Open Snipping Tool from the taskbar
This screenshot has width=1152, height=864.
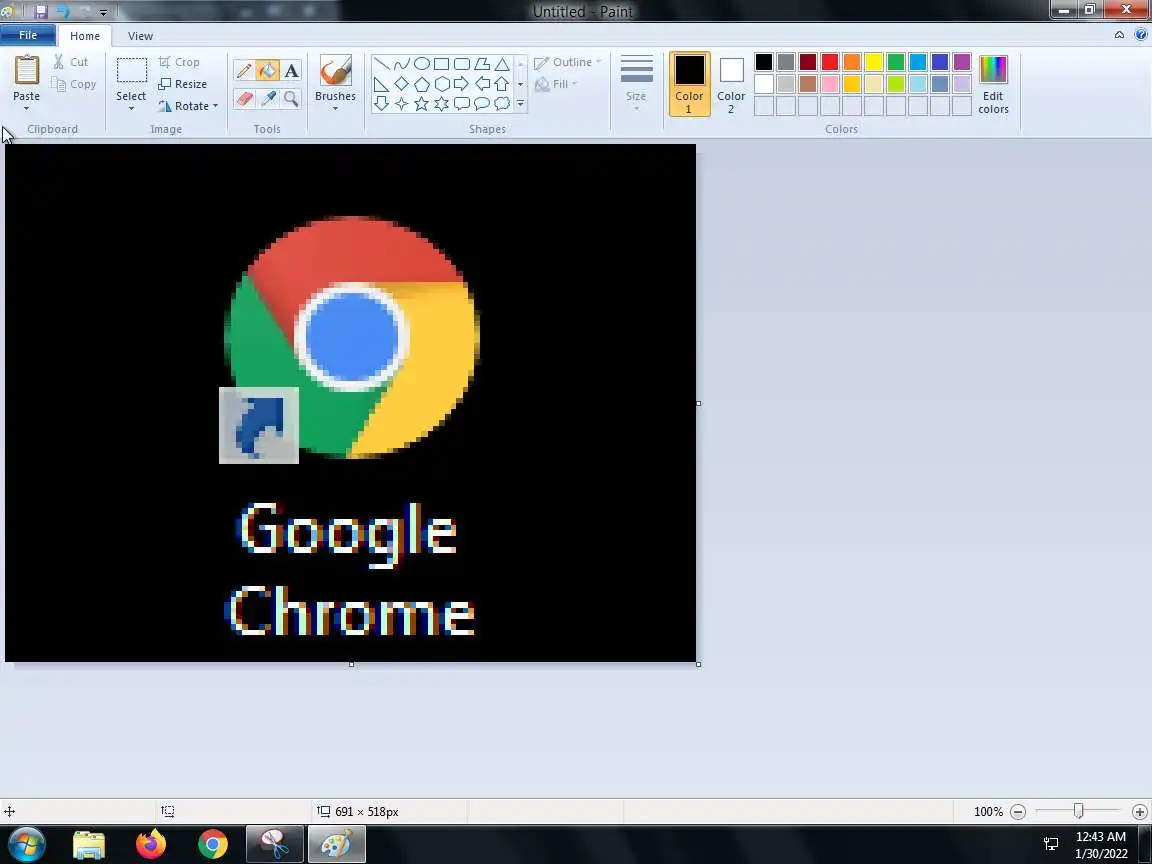click(x=274, y=844)
